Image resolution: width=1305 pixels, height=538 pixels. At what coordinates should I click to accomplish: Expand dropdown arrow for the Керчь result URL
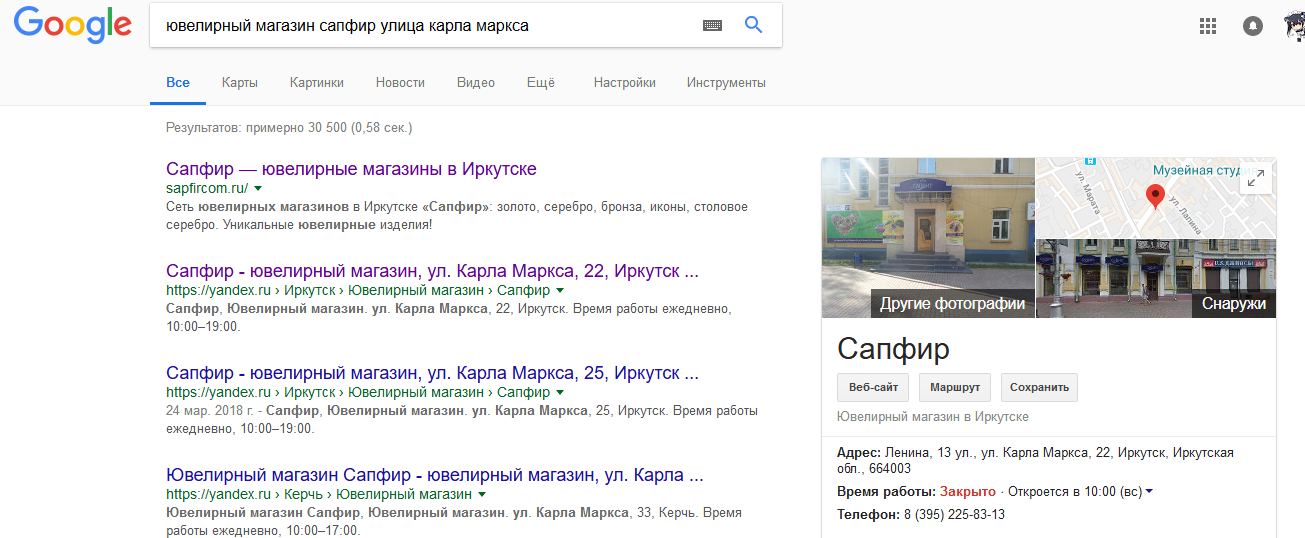482,494
